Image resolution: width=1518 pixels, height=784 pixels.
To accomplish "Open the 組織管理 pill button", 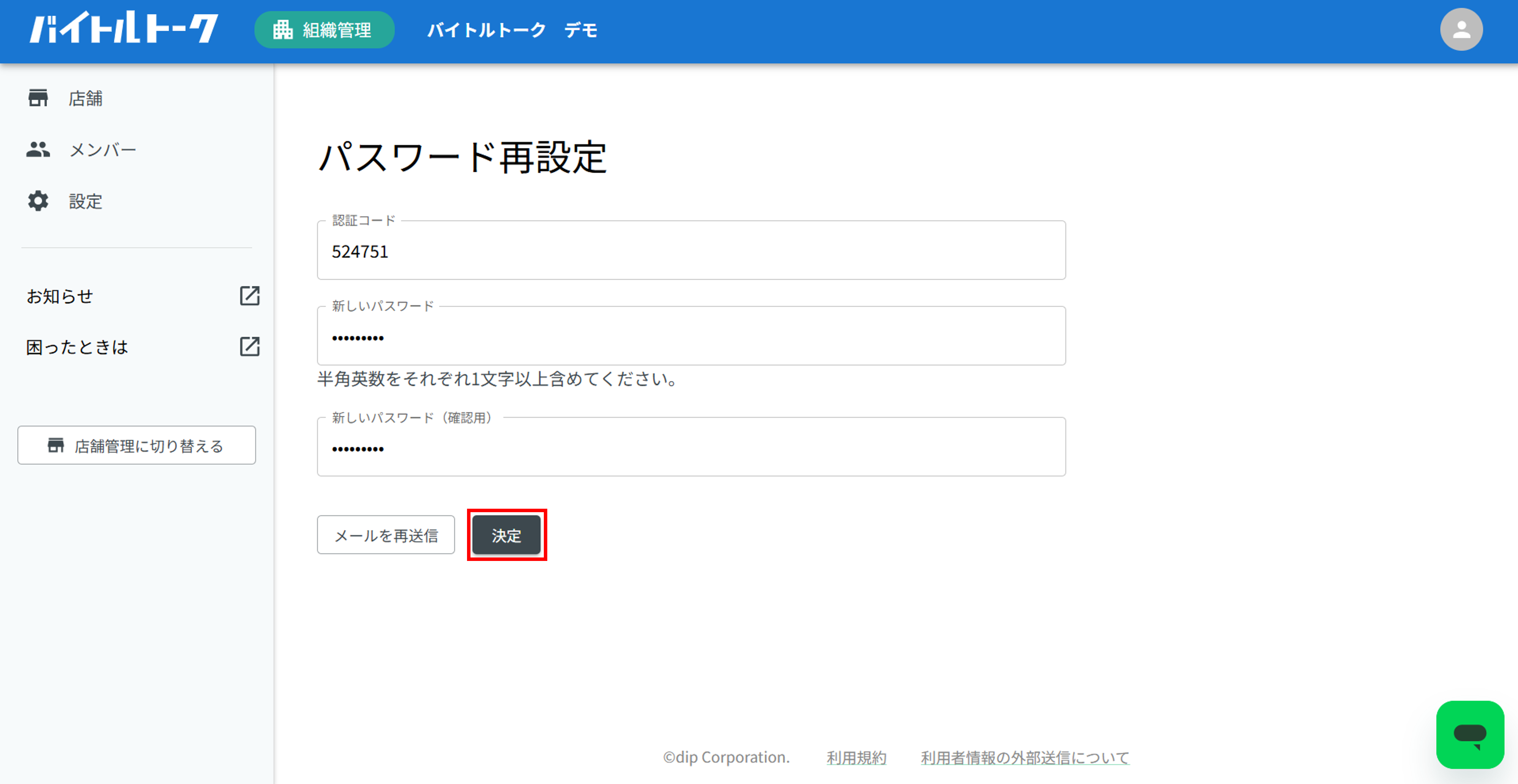I will point(324,29).
